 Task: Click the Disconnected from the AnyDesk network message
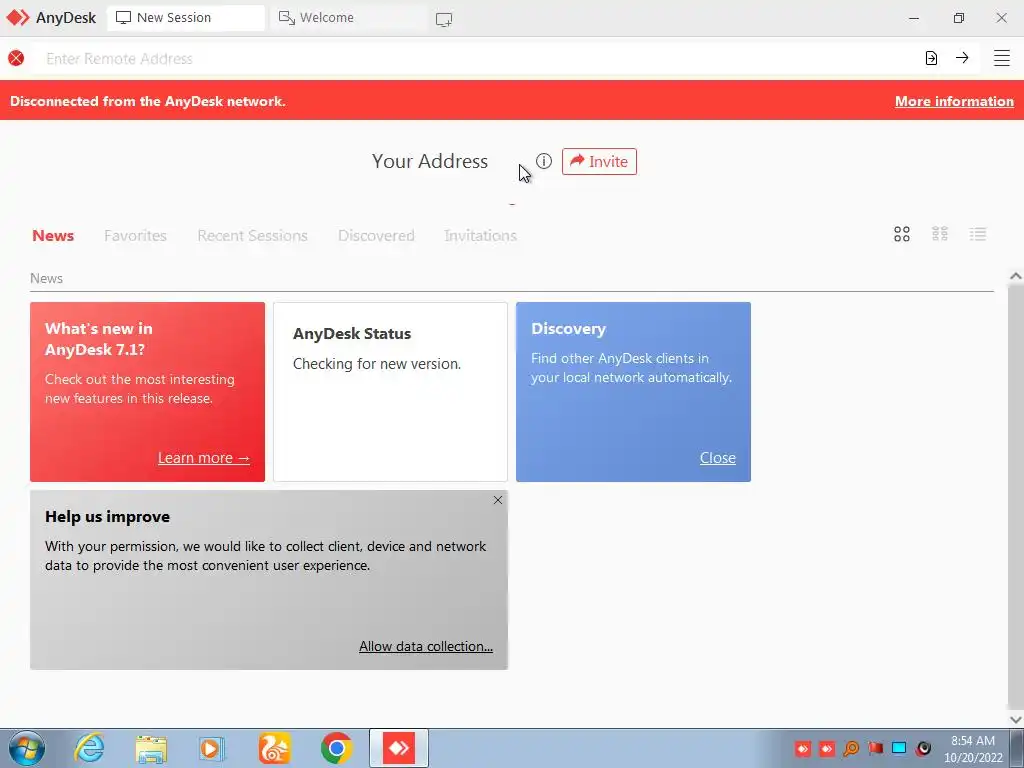point(148,101)
